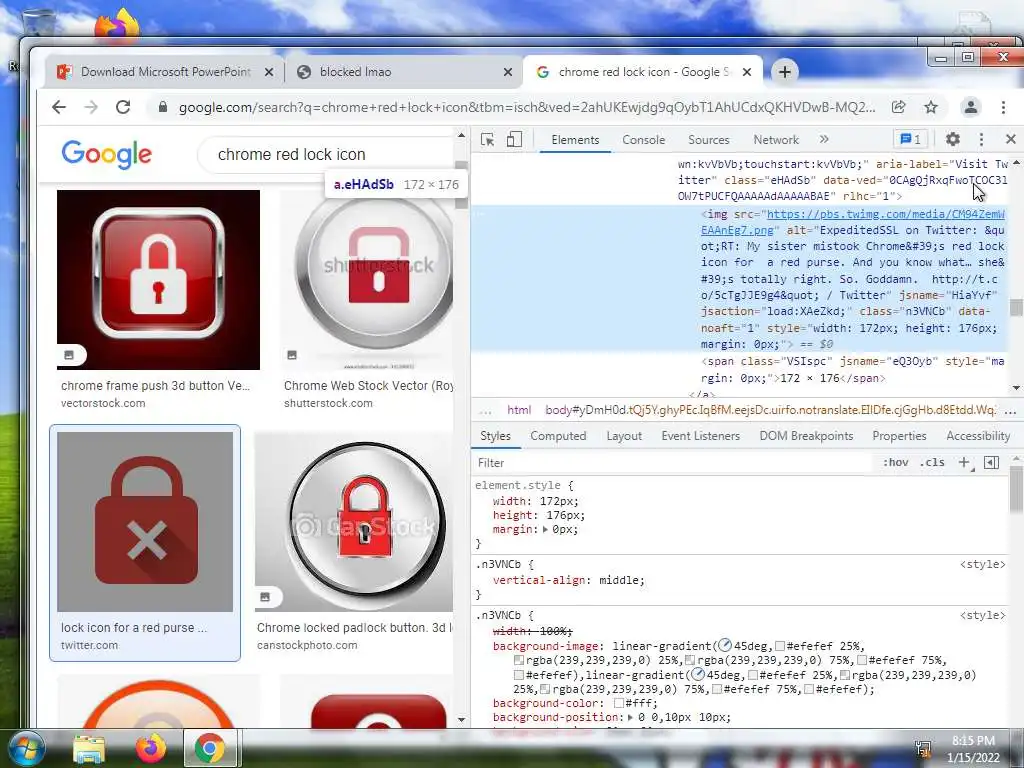Screen dimensions: 1024x768
Task: Open the first #efefef 25% color swatch
Action: [x=779, y=647]
